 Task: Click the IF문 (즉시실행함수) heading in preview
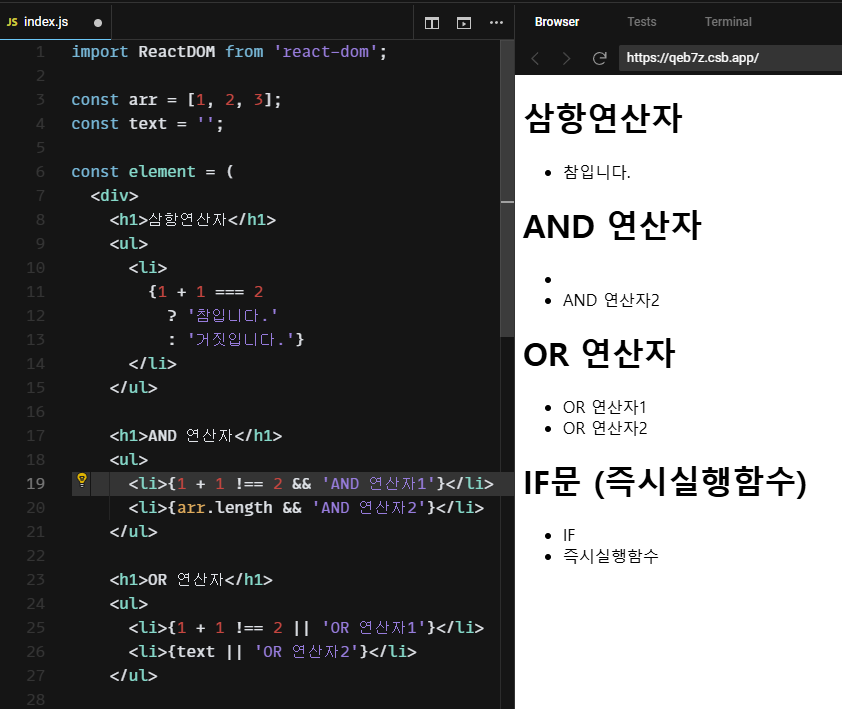click(x=665, y=482)
